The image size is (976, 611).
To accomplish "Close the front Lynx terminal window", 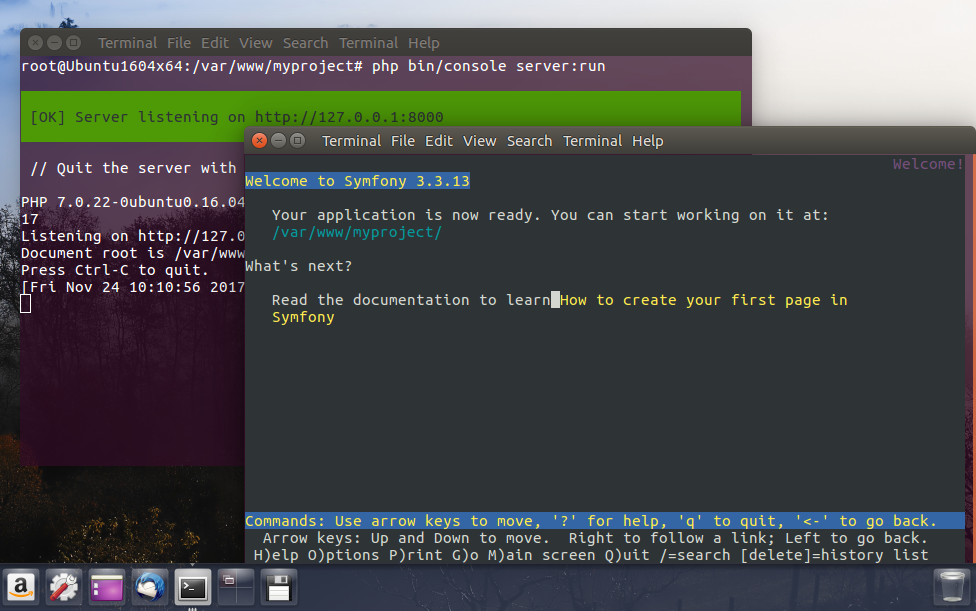I will point(260,141).
